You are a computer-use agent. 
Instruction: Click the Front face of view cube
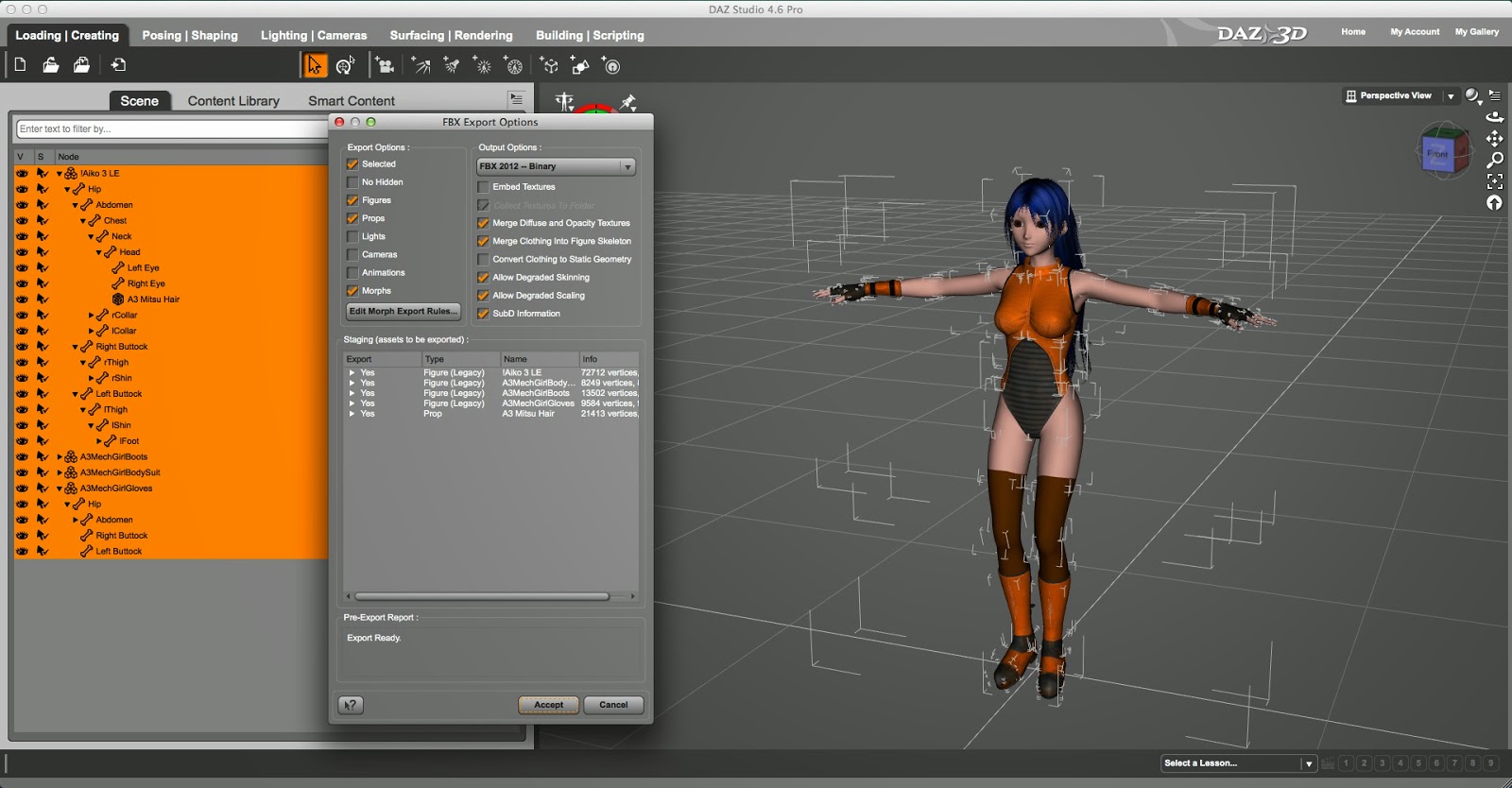(1436, 154)
